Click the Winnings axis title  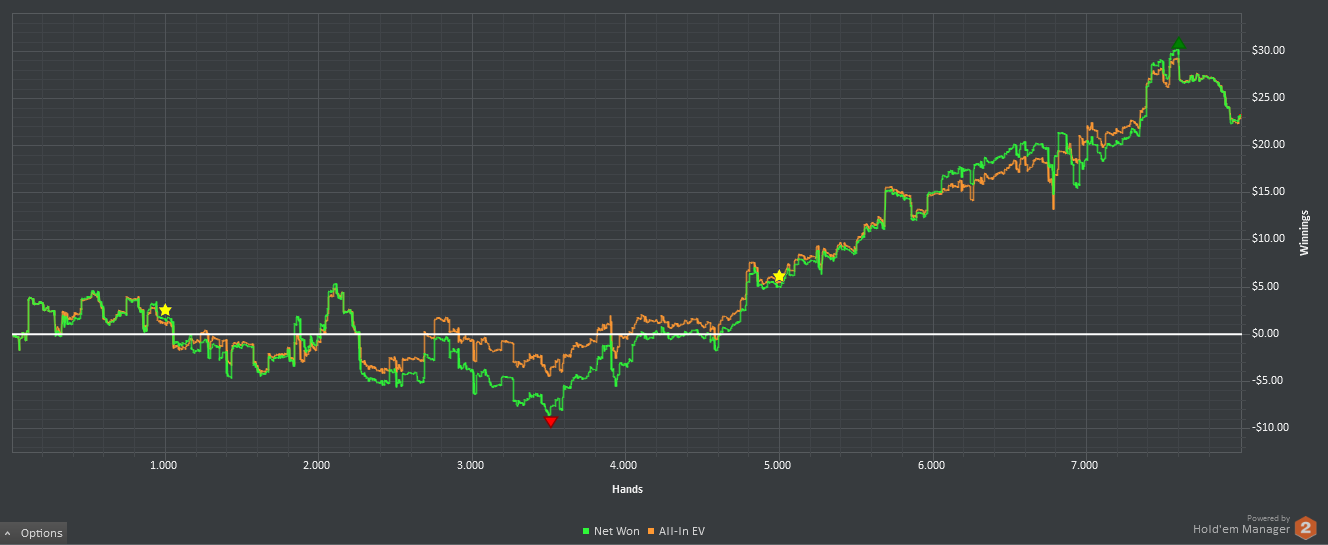[x=1304, y=233]
